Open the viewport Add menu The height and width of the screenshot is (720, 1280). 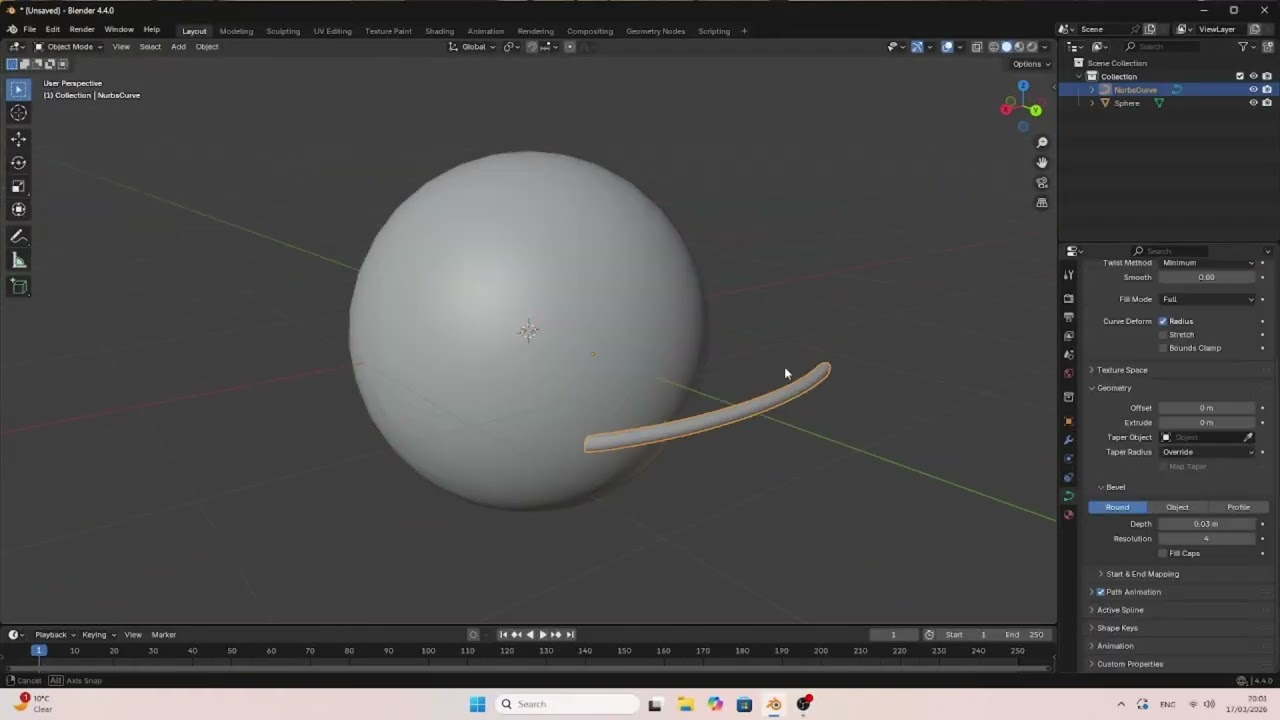[178, 47]
